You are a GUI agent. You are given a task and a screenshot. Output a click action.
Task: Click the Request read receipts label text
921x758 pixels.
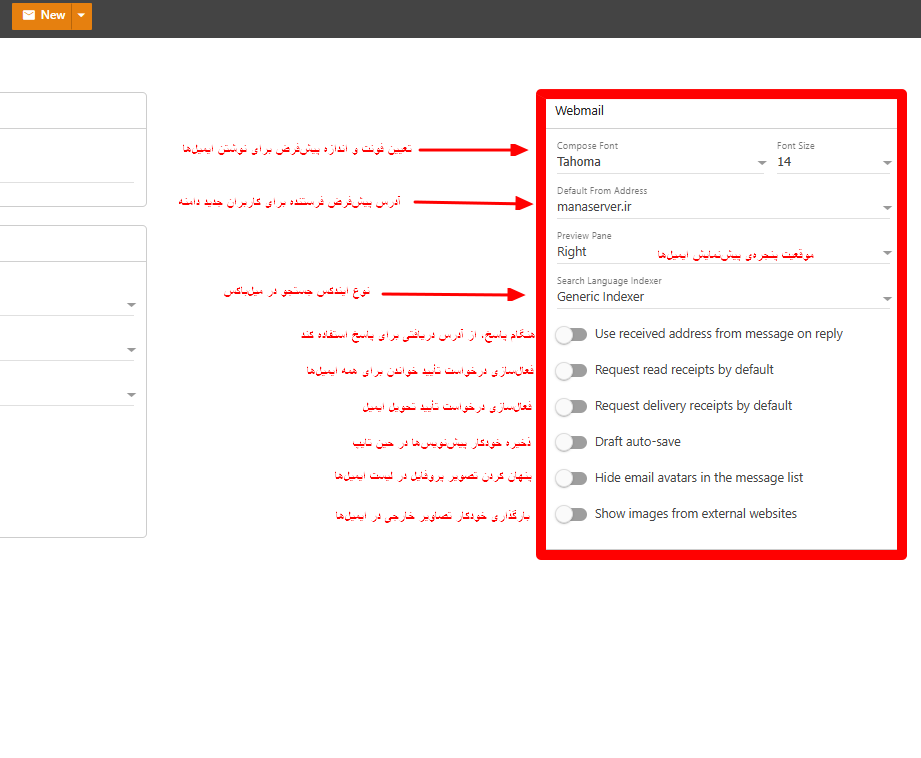(684, 370)
